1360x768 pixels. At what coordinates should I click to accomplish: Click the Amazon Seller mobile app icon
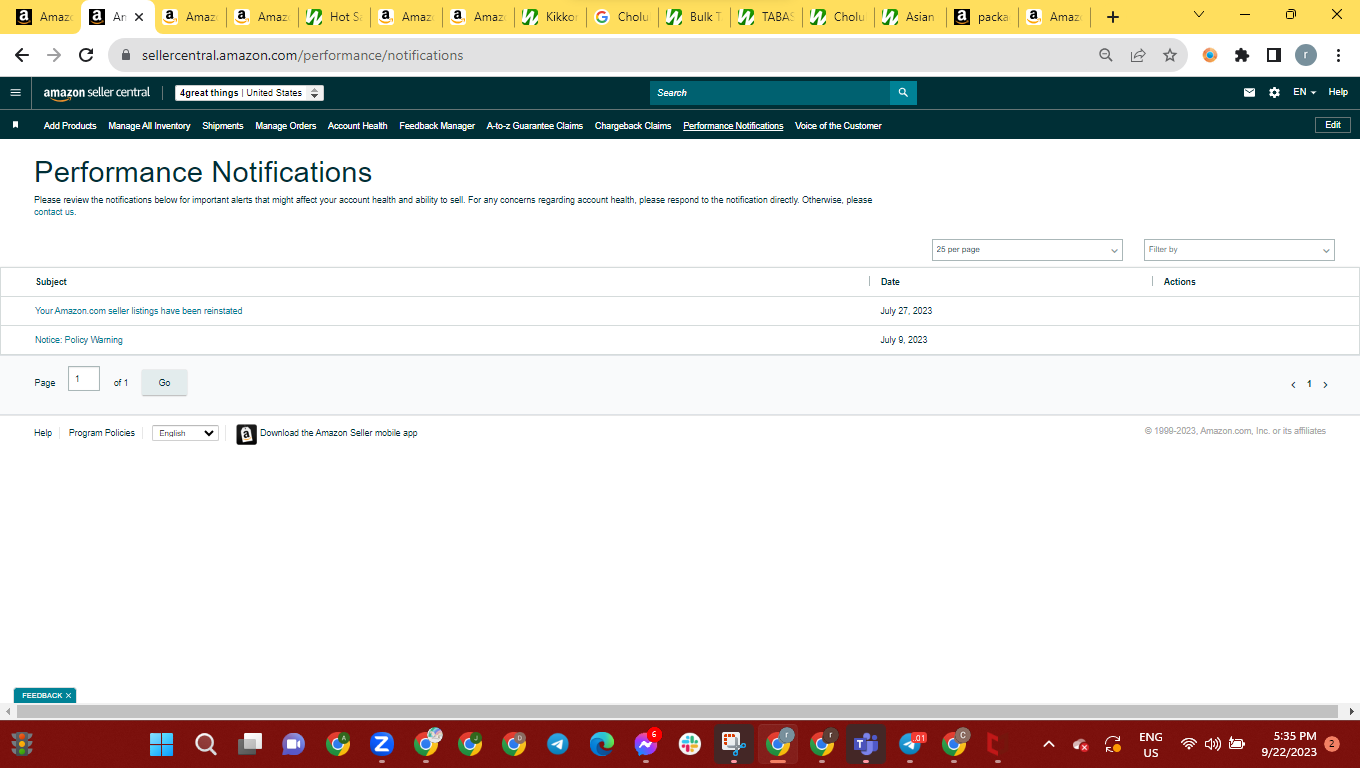click(246, 434)
